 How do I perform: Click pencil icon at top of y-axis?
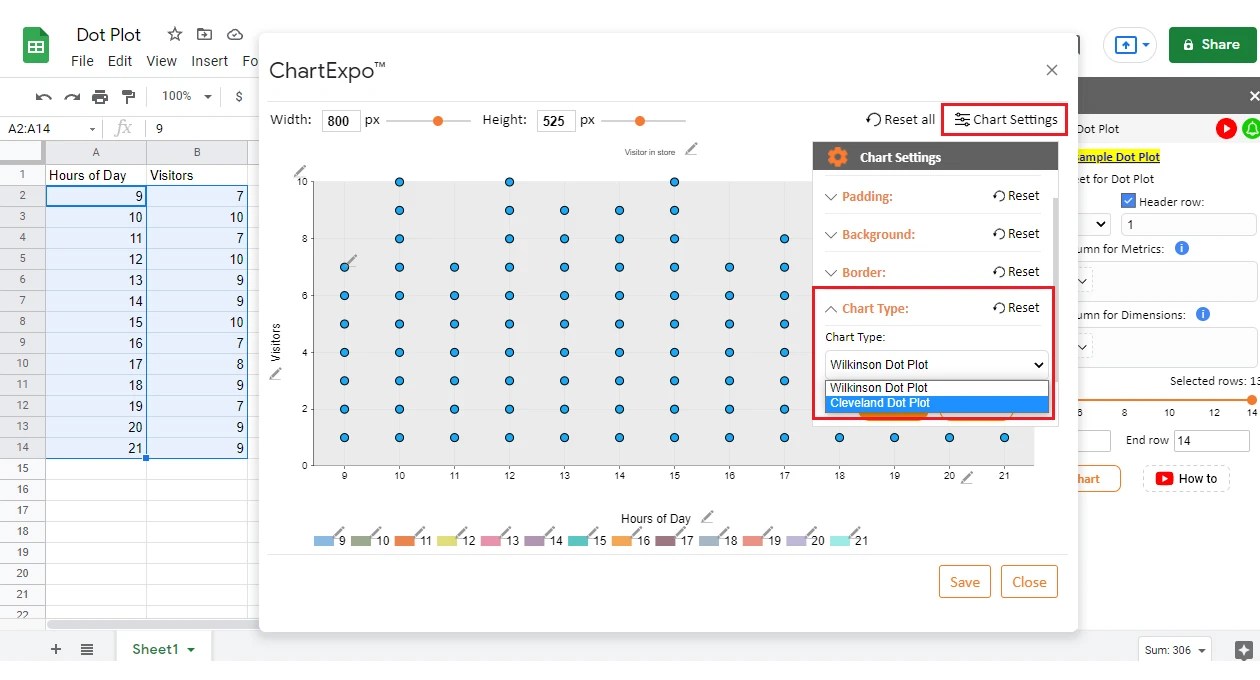pyautogui.click(x=301, y=171)
